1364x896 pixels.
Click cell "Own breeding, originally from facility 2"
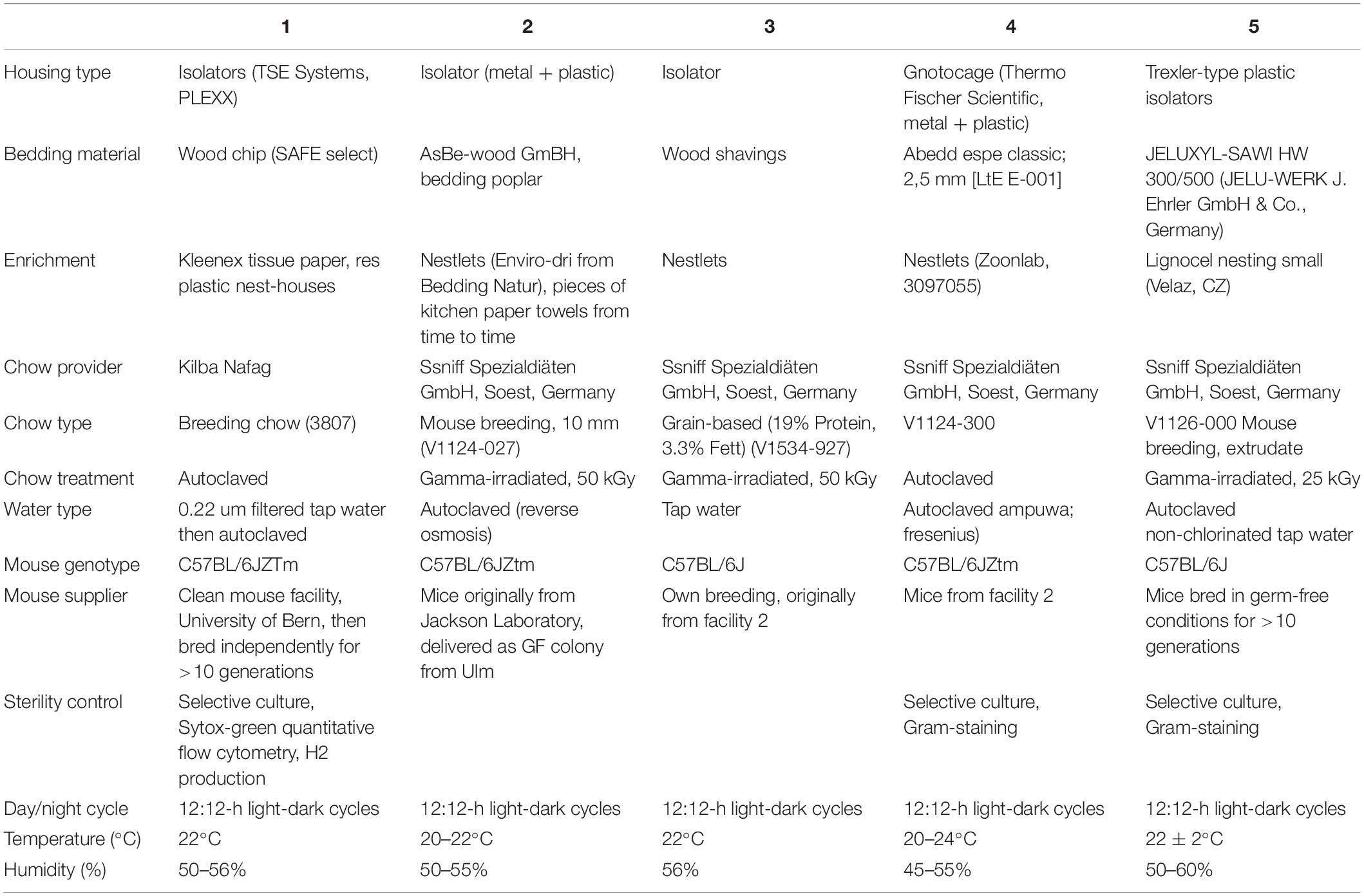(x=759, y=609)
